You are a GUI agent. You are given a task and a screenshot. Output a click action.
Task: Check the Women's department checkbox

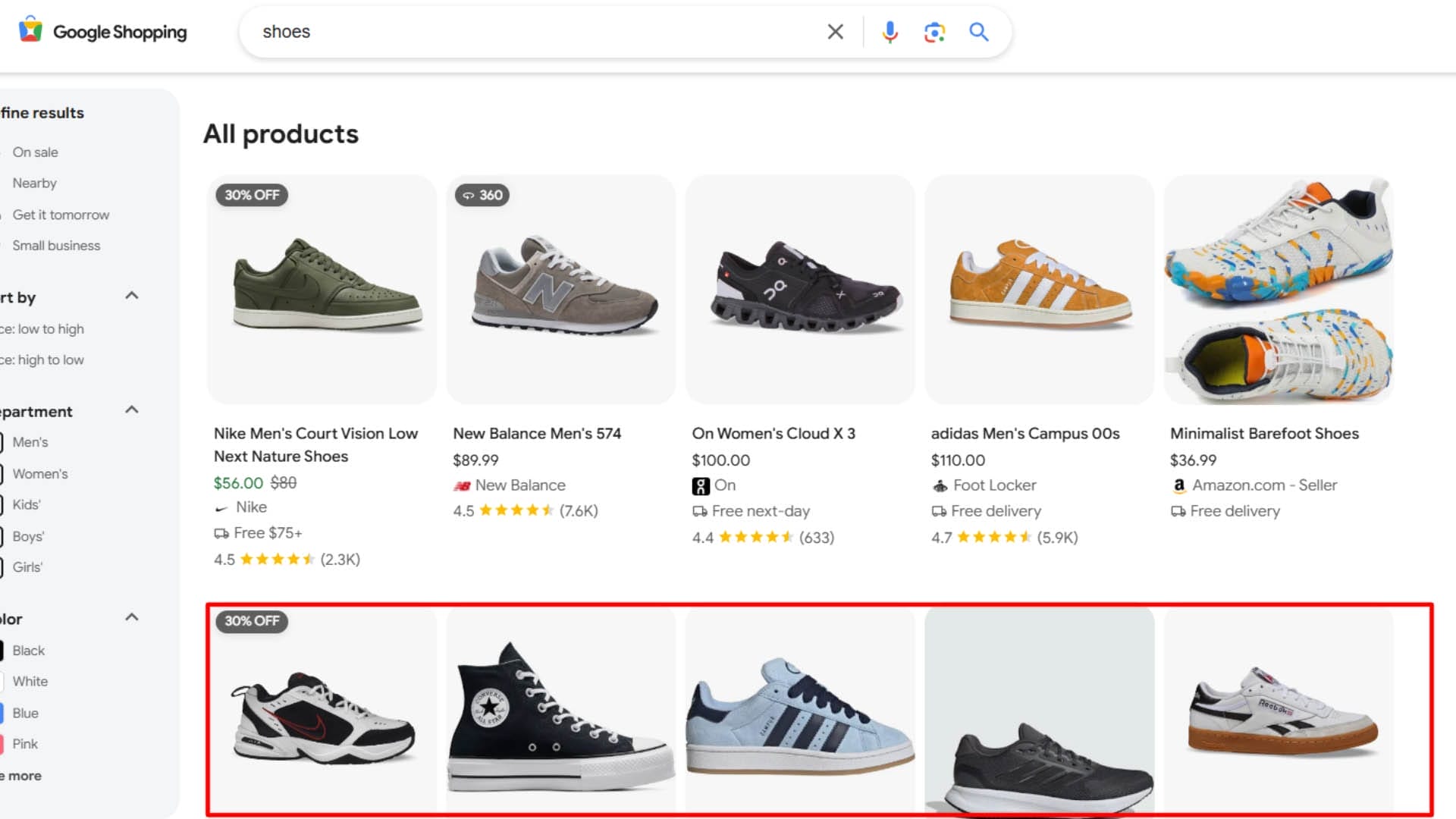pos(3,473)
